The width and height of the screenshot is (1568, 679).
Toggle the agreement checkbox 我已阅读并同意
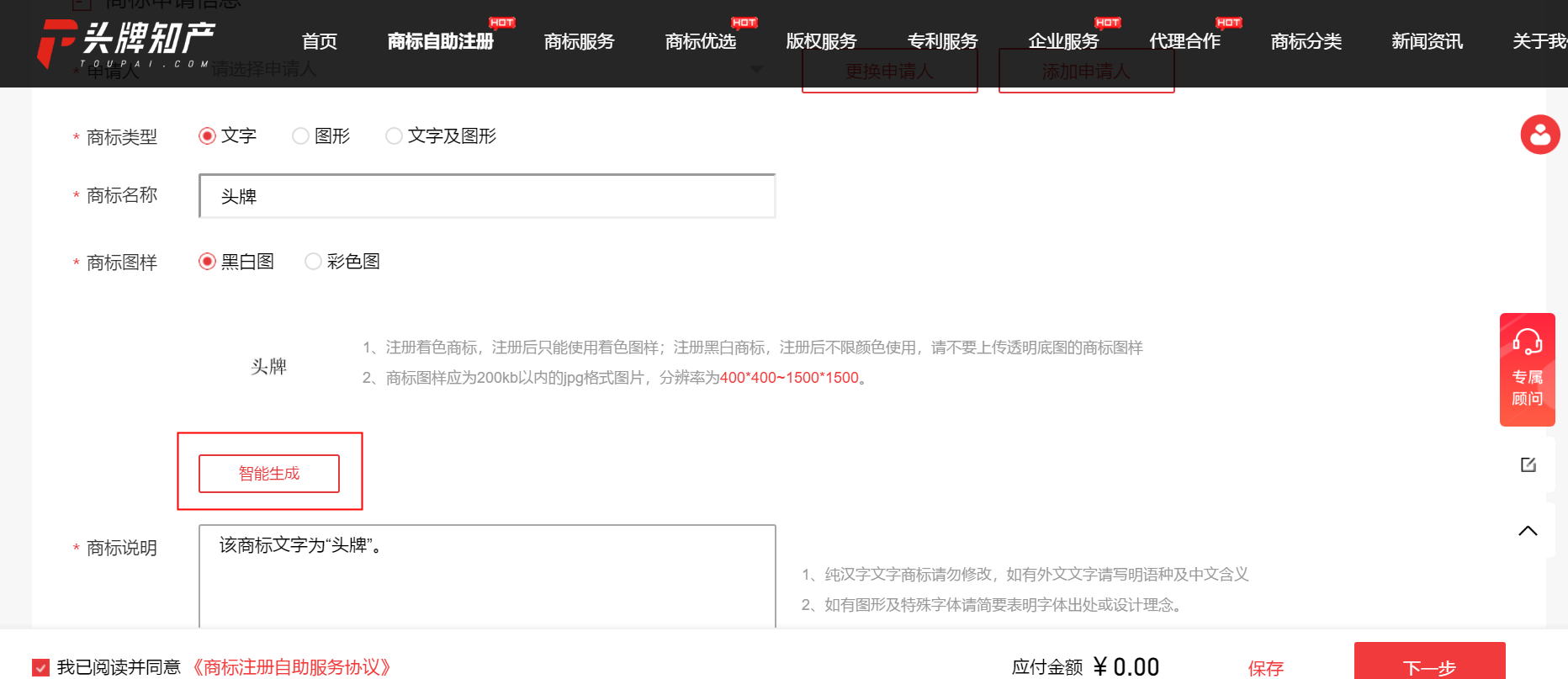tap(40, 667)
